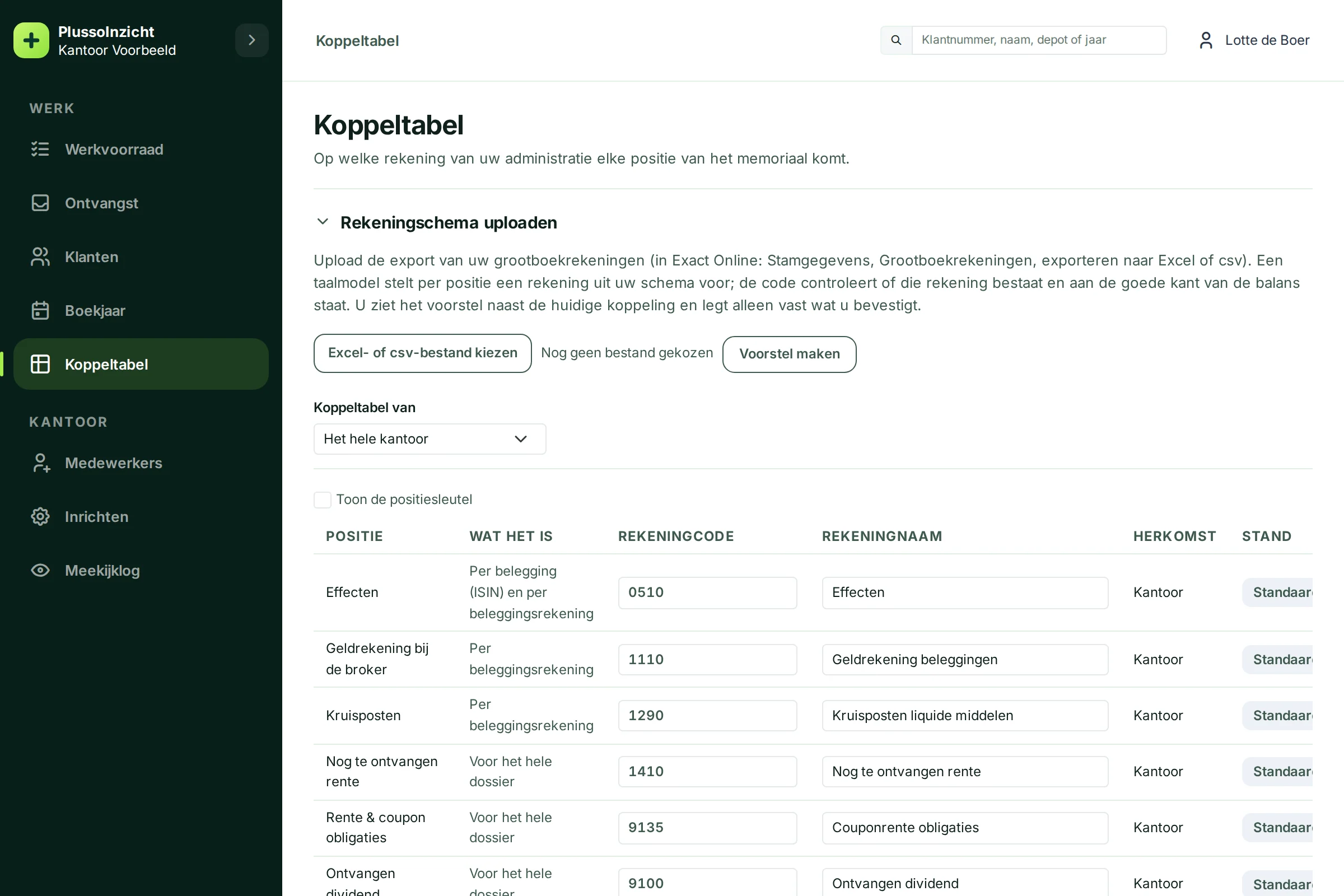The width and height of the screenshot is (1344, 896).
Task: Open Werkvoorraad in the sidebar
Action: (141, 149)
